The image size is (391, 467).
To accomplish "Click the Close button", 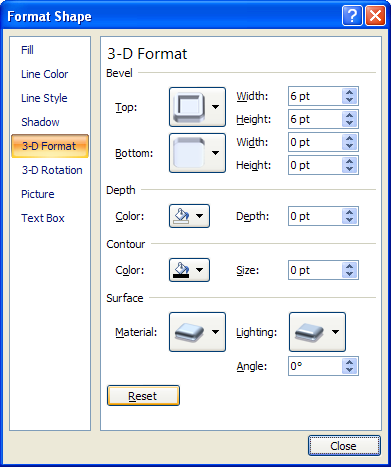I will 344,445.
